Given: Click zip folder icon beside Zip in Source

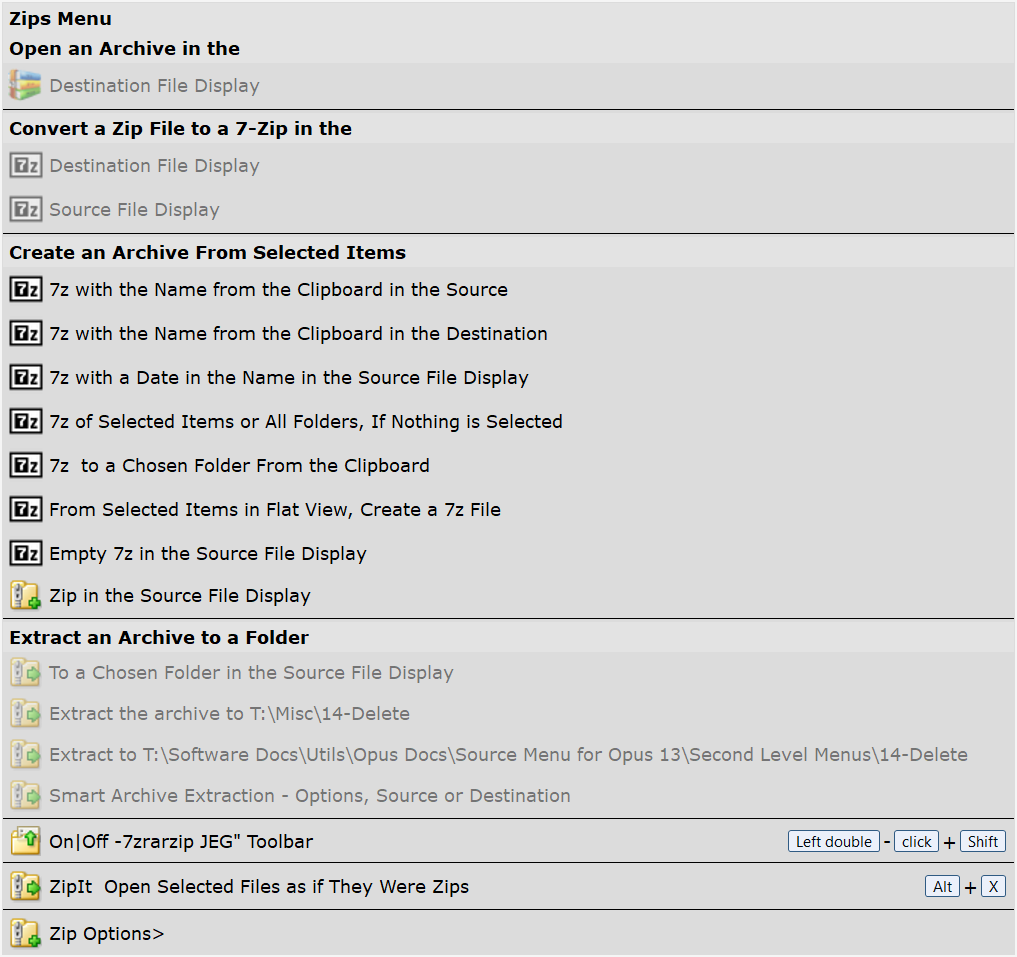Looking at the screenshot, I should pyautogui.click(x=25, y=596).
